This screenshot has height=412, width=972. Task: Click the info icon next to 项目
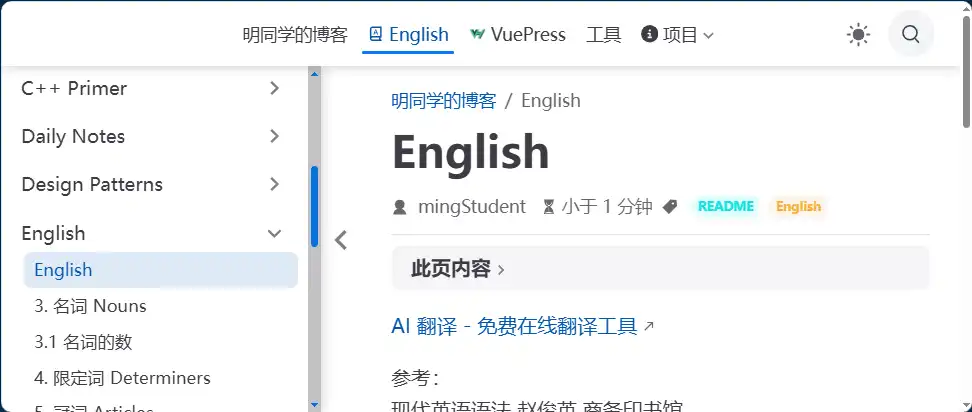click(x=650, y=35)
